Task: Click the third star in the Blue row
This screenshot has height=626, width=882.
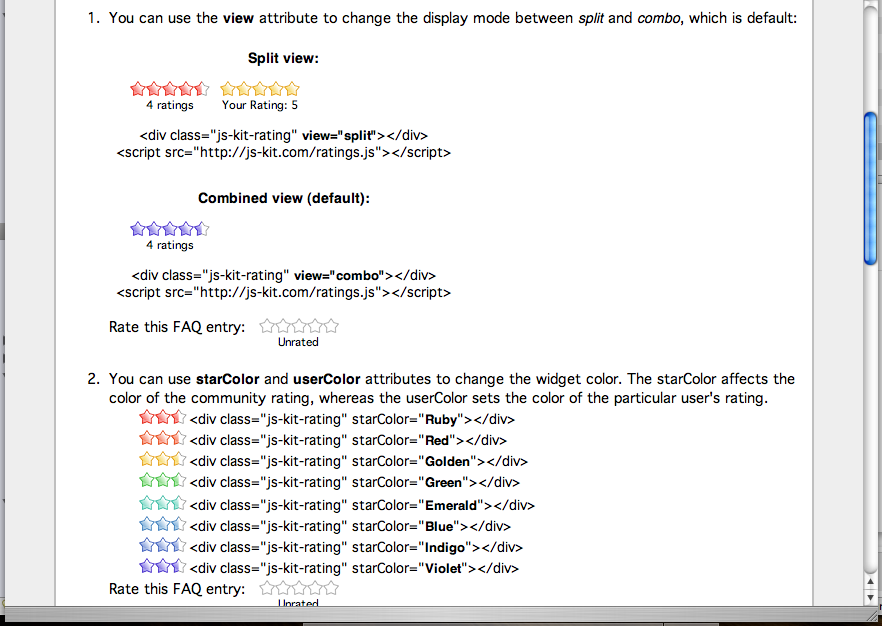Action: (x=178, y=524)
